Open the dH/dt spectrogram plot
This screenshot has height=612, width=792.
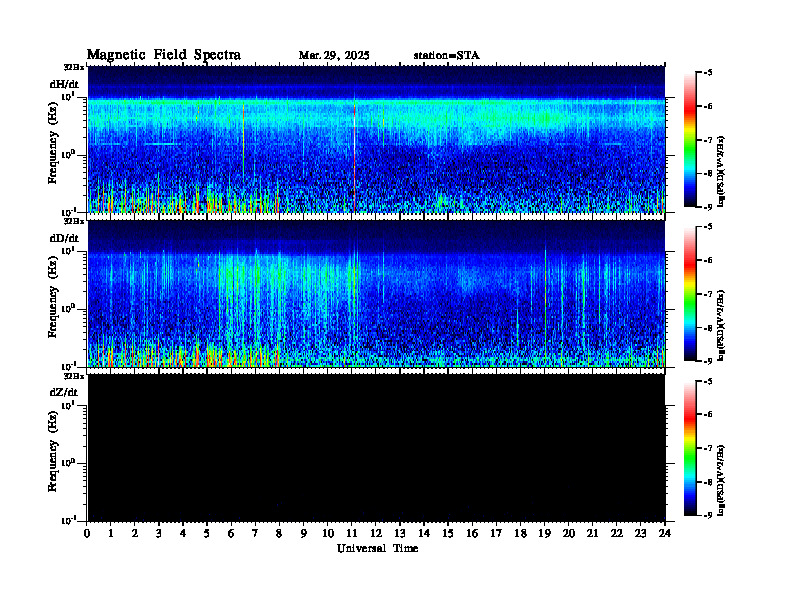tap(376, 139)
